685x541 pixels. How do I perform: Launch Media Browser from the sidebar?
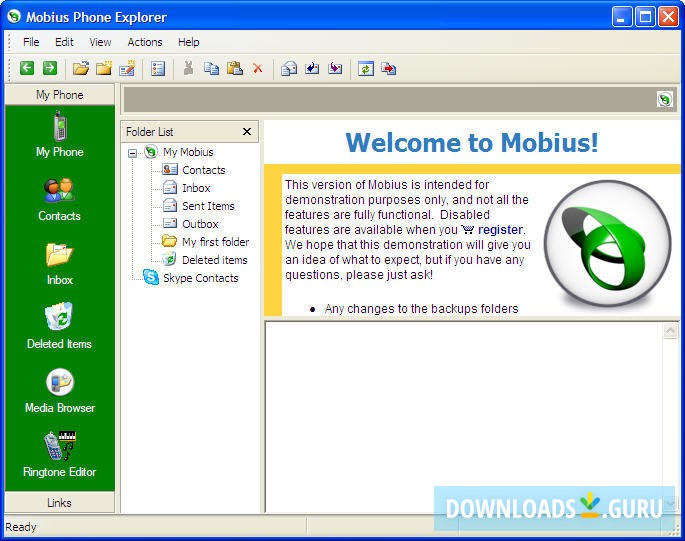point(60,391)
